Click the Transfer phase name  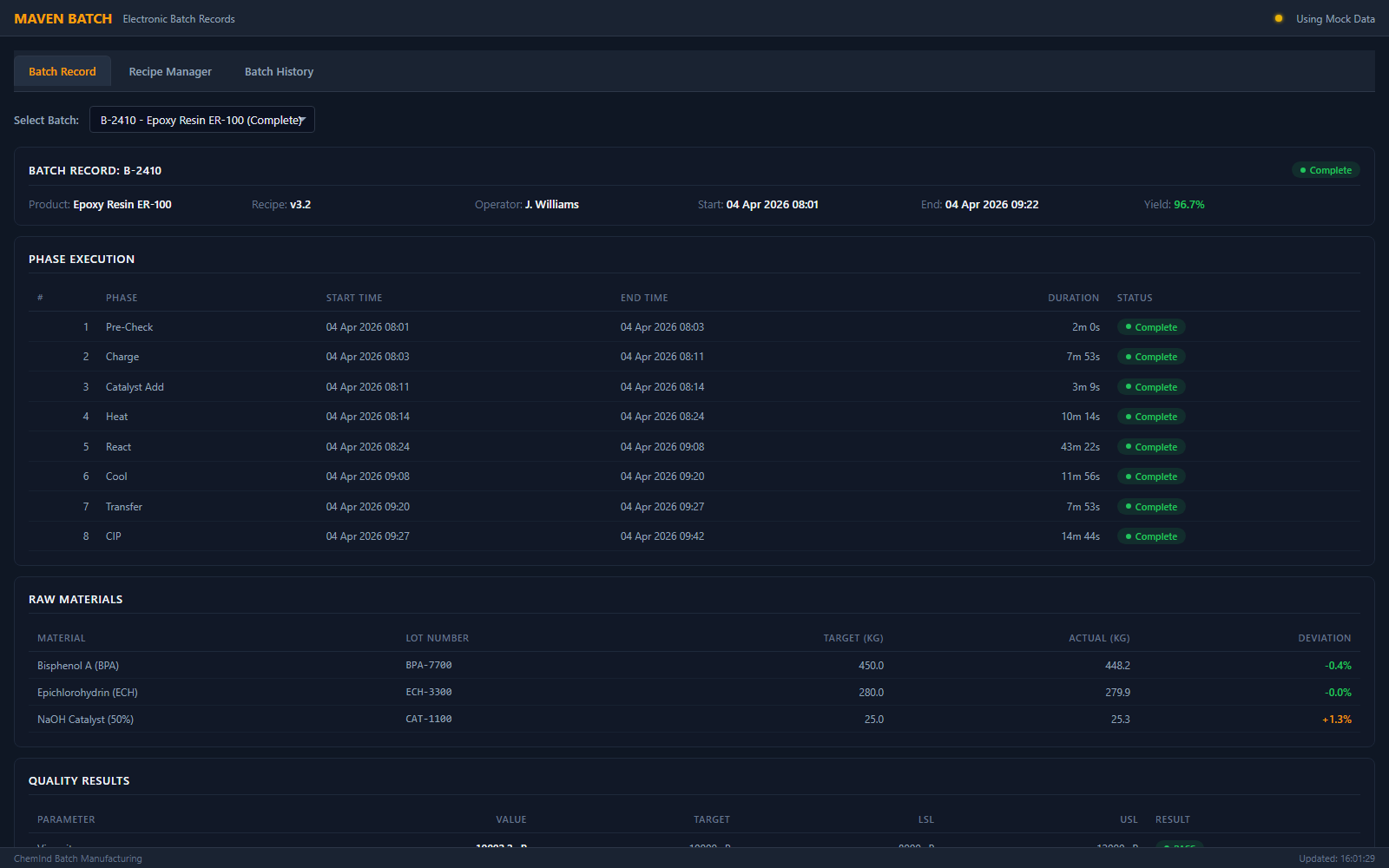tap(124, 506)
